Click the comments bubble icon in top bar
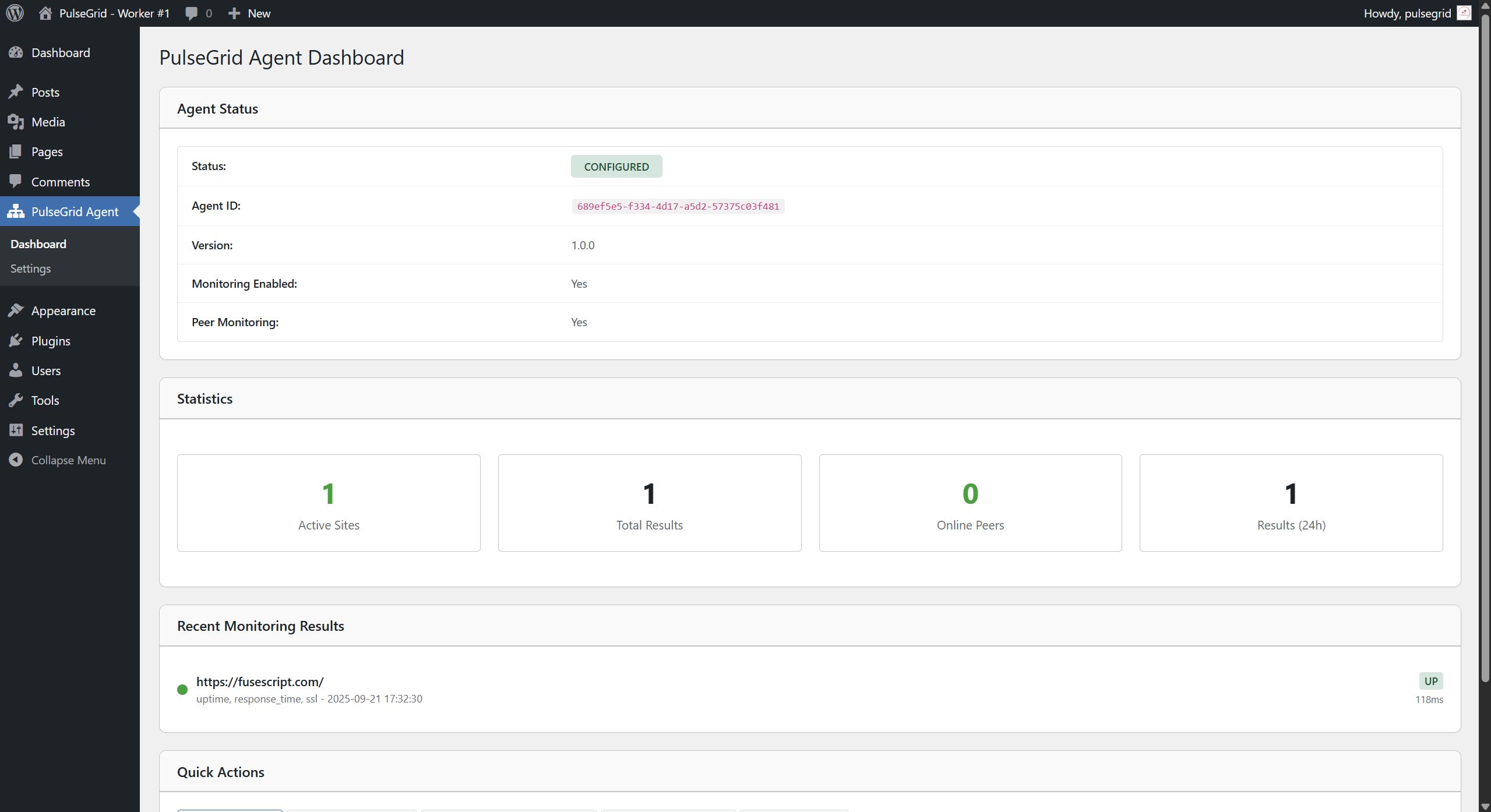The image size is (1491, 812). coord(191,13)
